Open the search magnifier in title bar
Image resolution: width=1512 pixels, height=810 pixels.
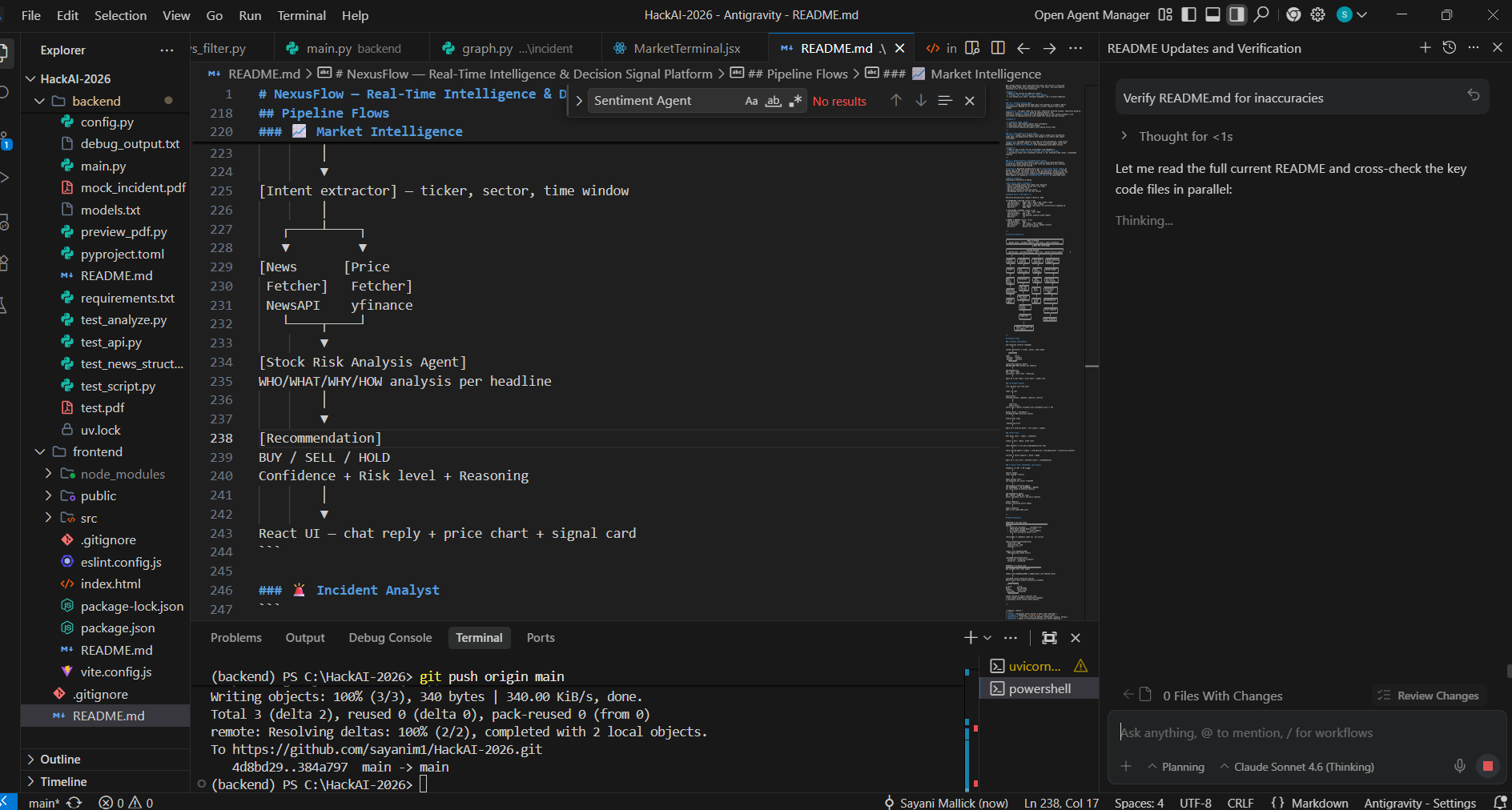coord(1261,14)
